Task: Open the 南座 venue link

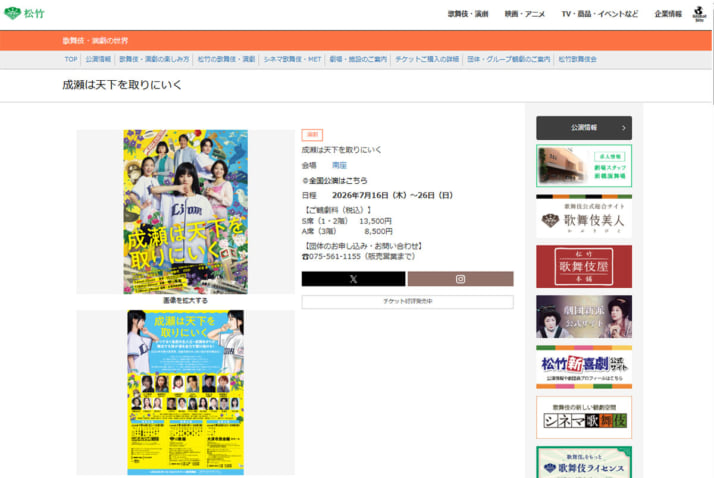Action: [x=339, y=165]
